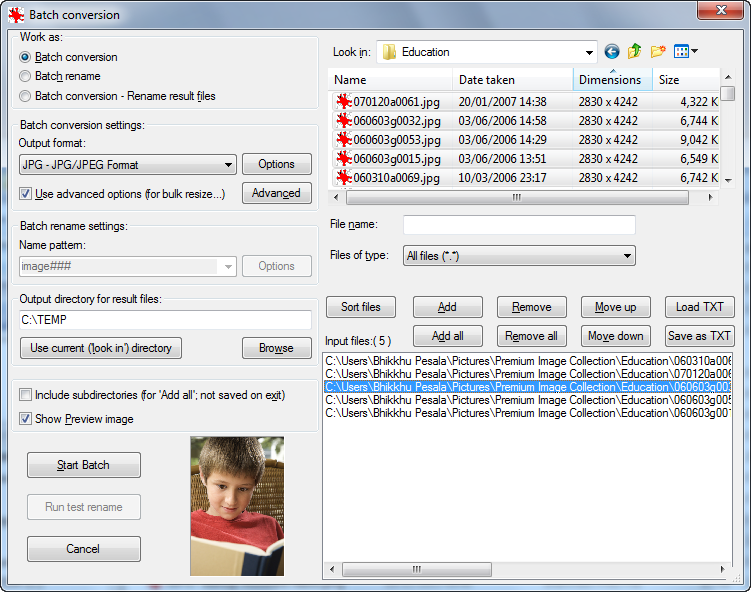
Task: Open the View Menu icon
Action: point(685,52)
